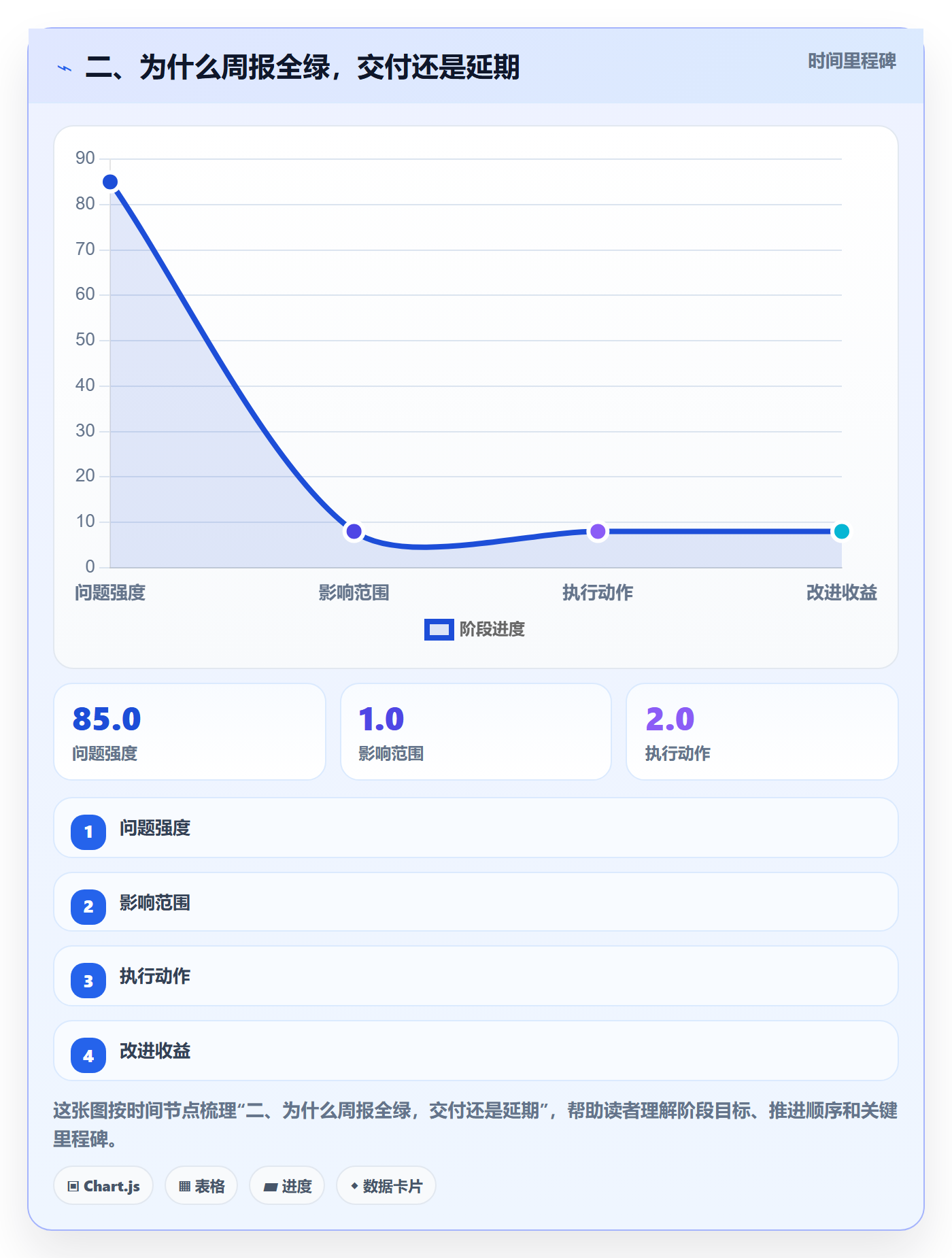Viewport: 952px width, 1258px height.
Task: Click step badge number 4
Action: [x=88, y=1056]
